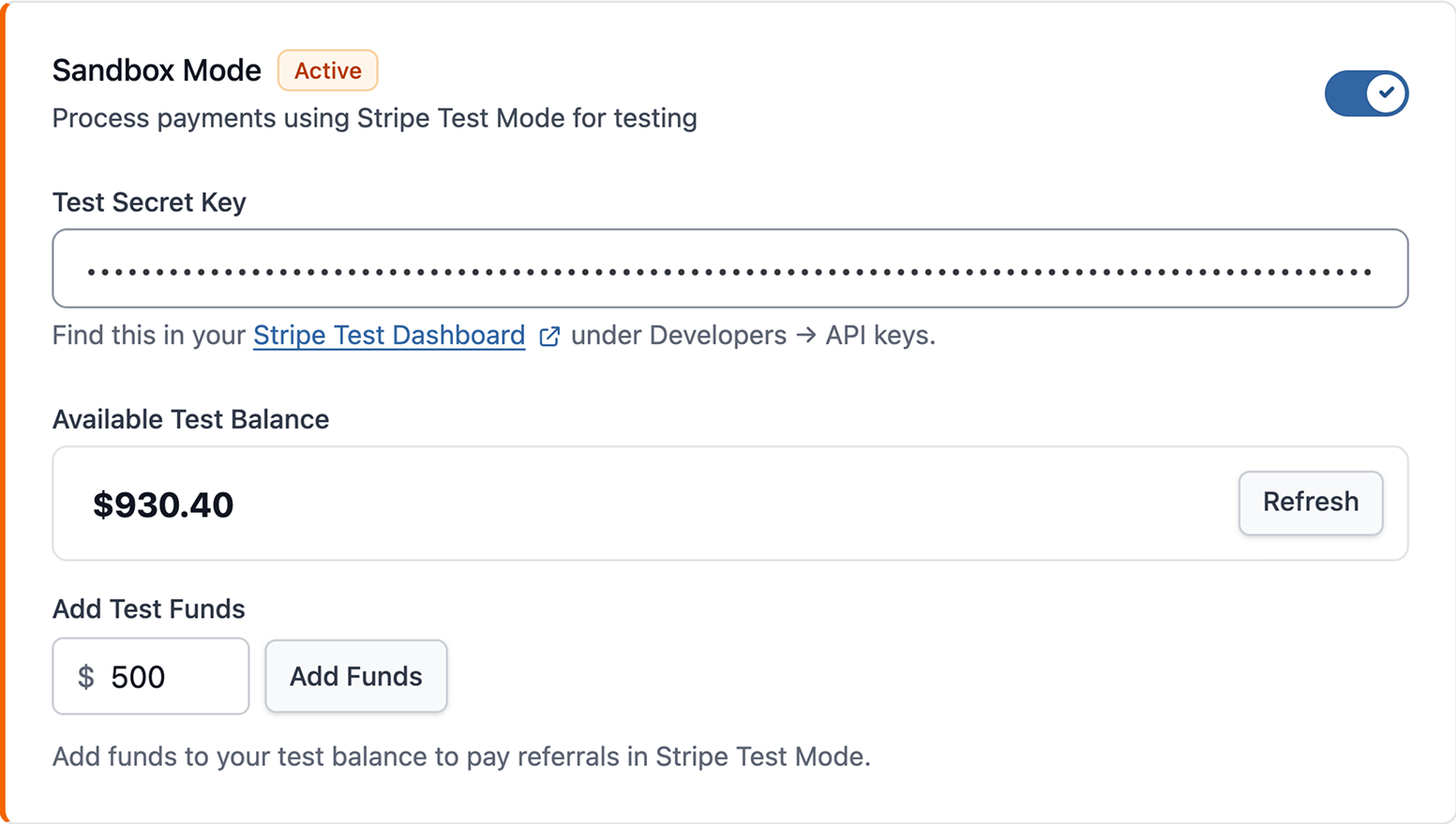The image size is (1456, 824).
Task: Click the Available Test Balance label
Action: [x=190, y=419]
